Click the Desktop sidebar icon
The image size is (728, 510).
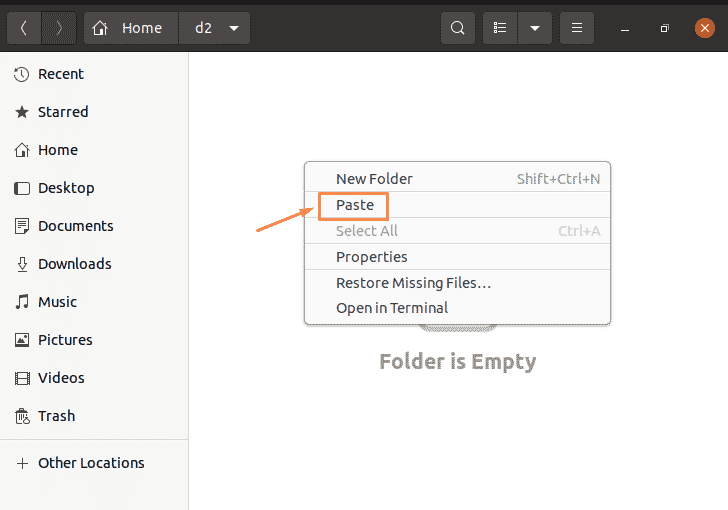coord(21,188)
